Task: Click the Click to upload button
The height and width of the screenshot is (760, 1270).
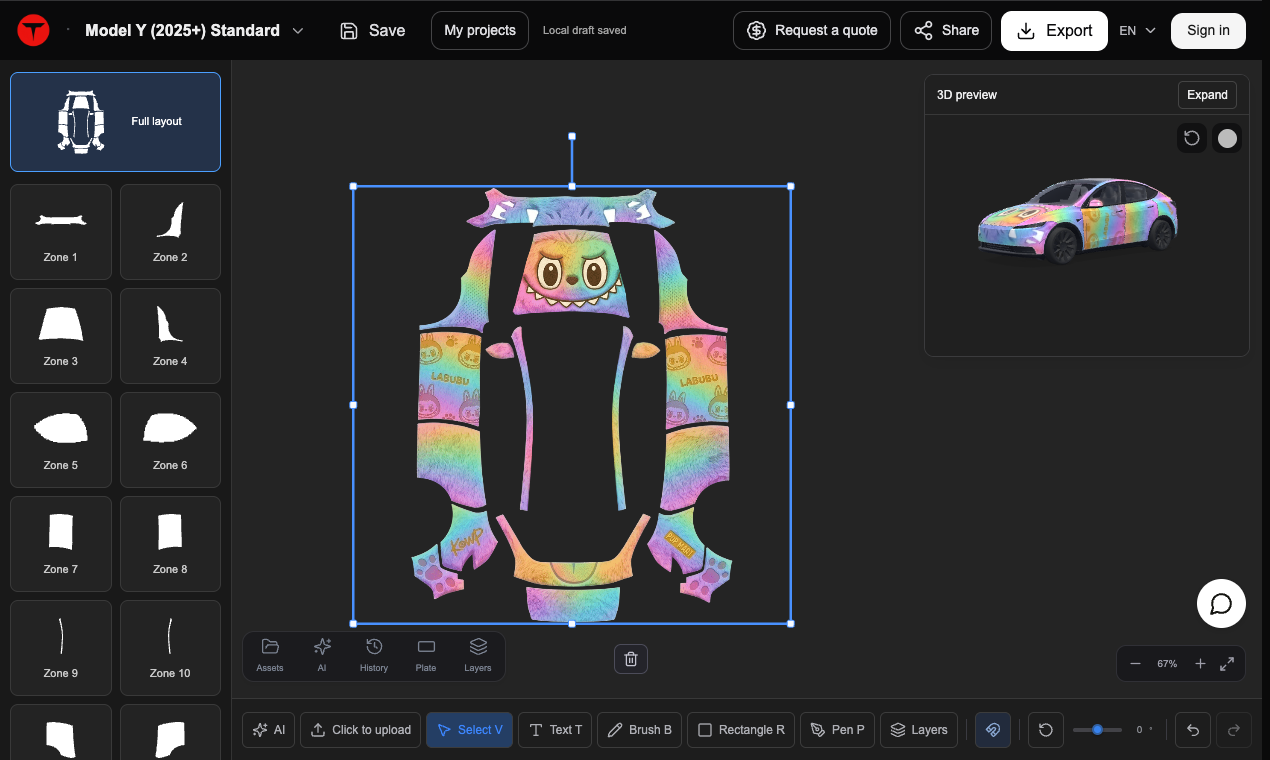Action: [360, 730]
